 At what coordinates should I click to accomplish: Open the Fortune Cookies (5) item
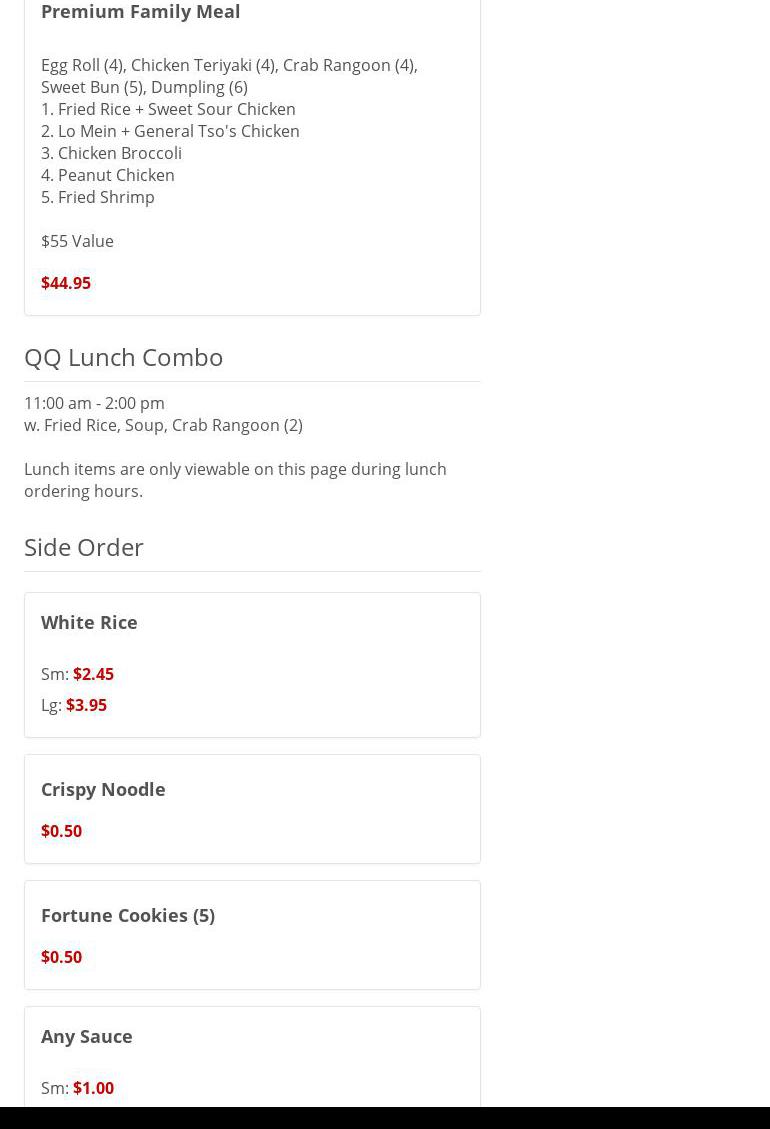(x=128, y=915)
